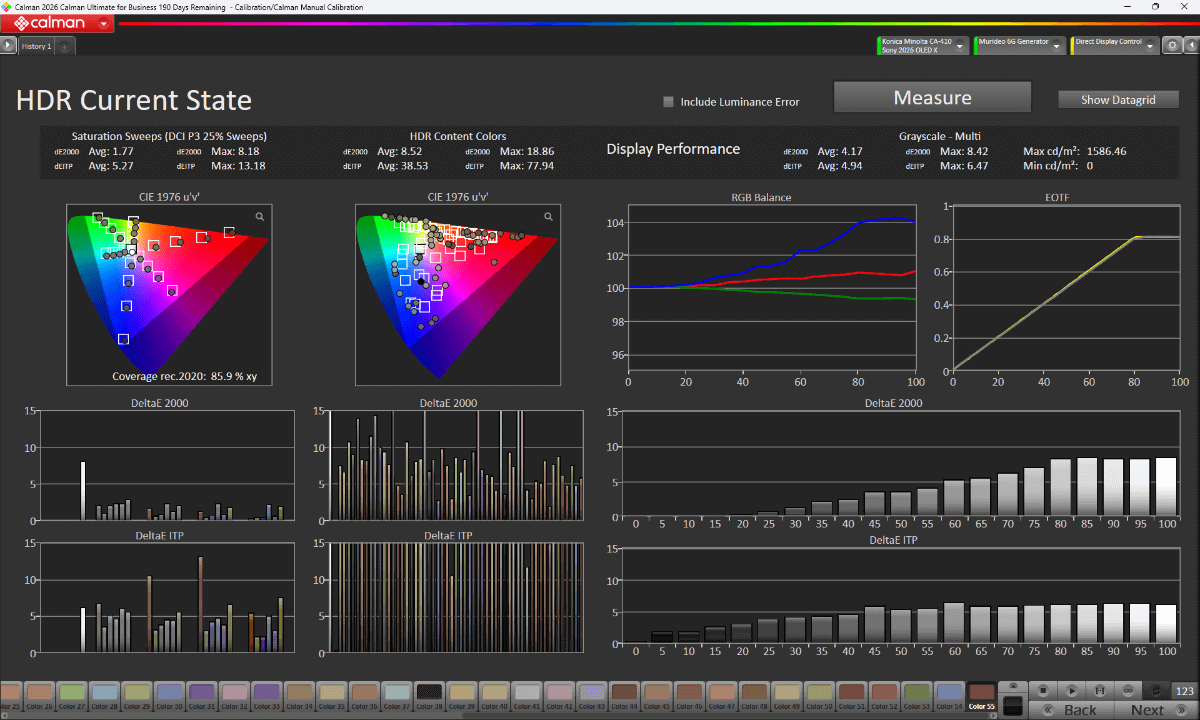Click the Measure button
Viewport: 1200px width, 720px height.
pyautogui.click(x=932, y=98)
